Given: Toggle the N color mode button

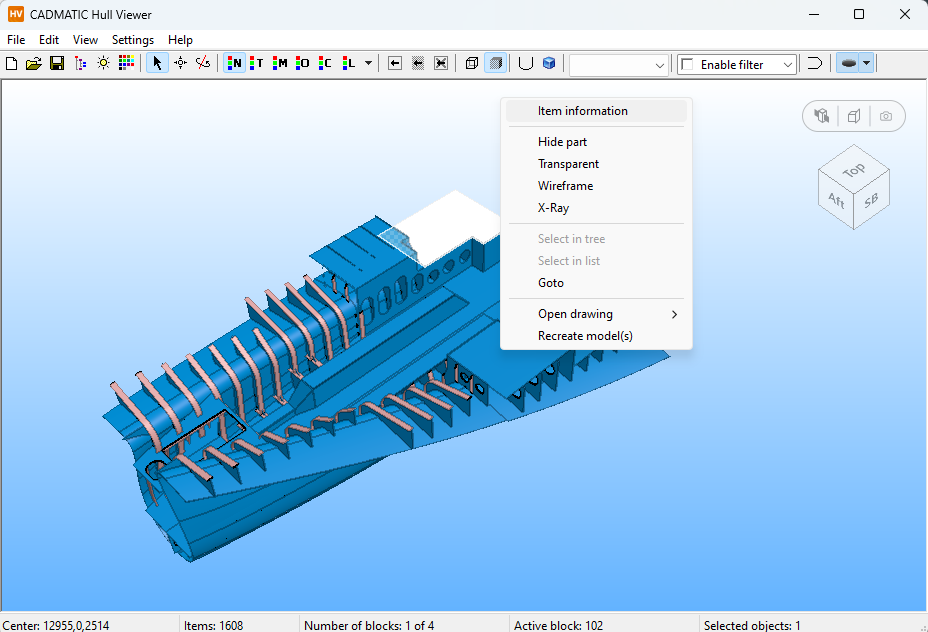Looking at the screenshot, I should point(235,63).
